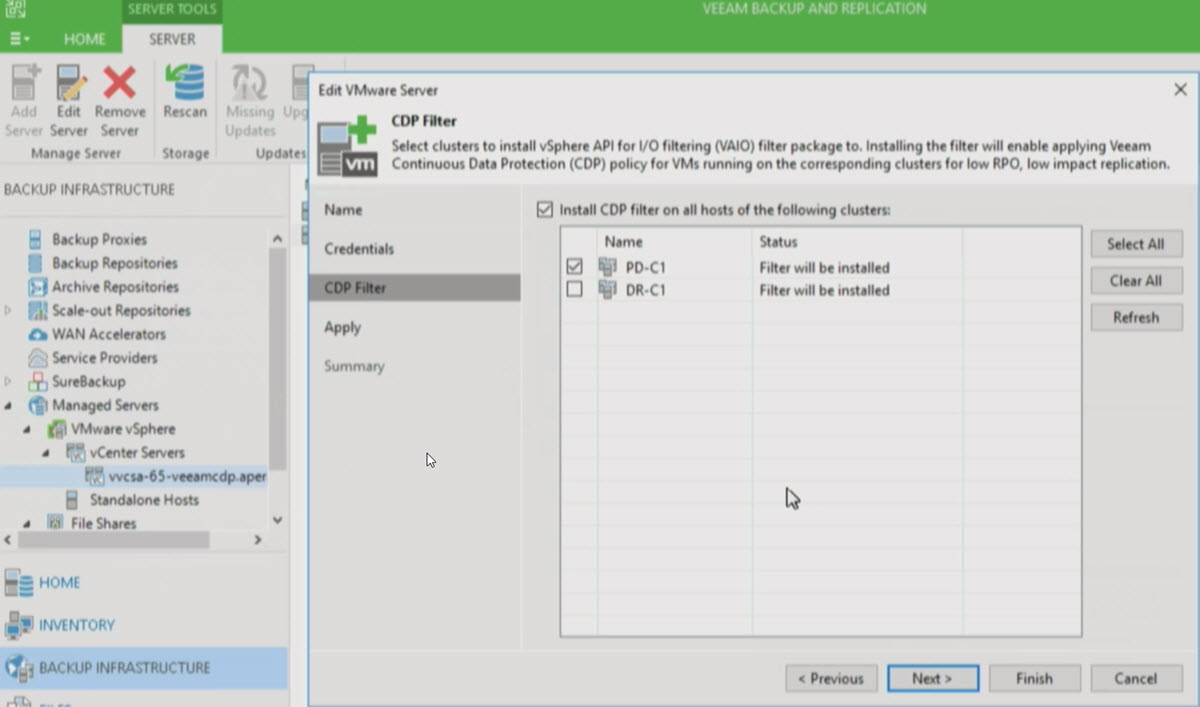This screenshot has width=1200, height=707.
Task: Select WAN Accelerators icon in tree
Action: click(x=37, y=334)
